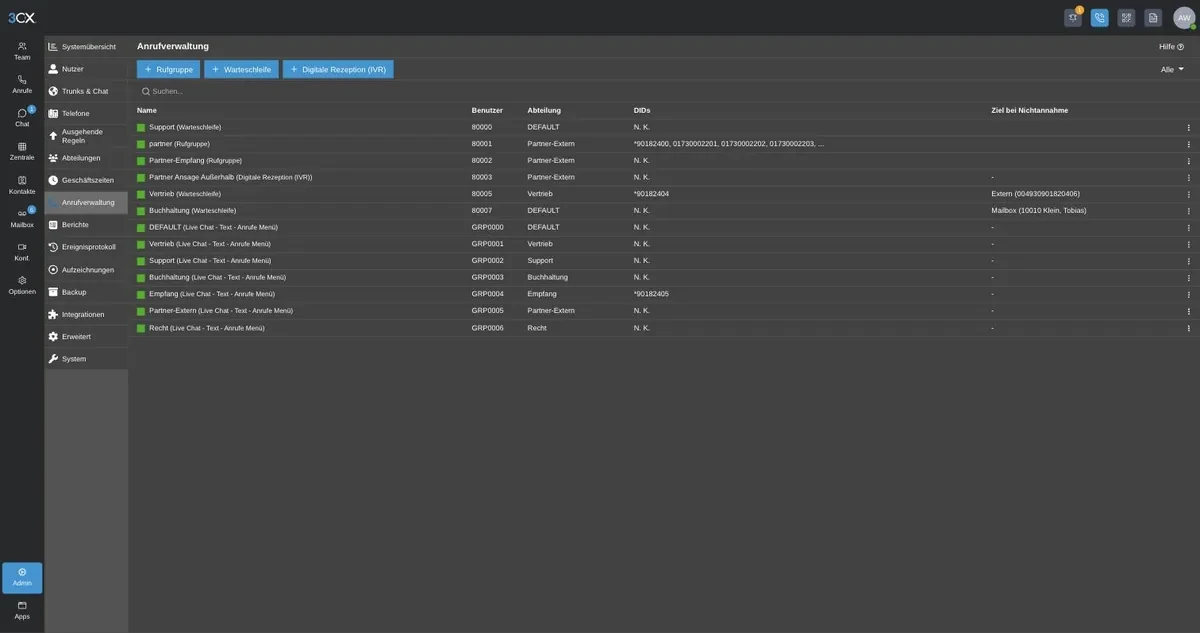Expand the Alle filter dropdown

click(1172, 69)
